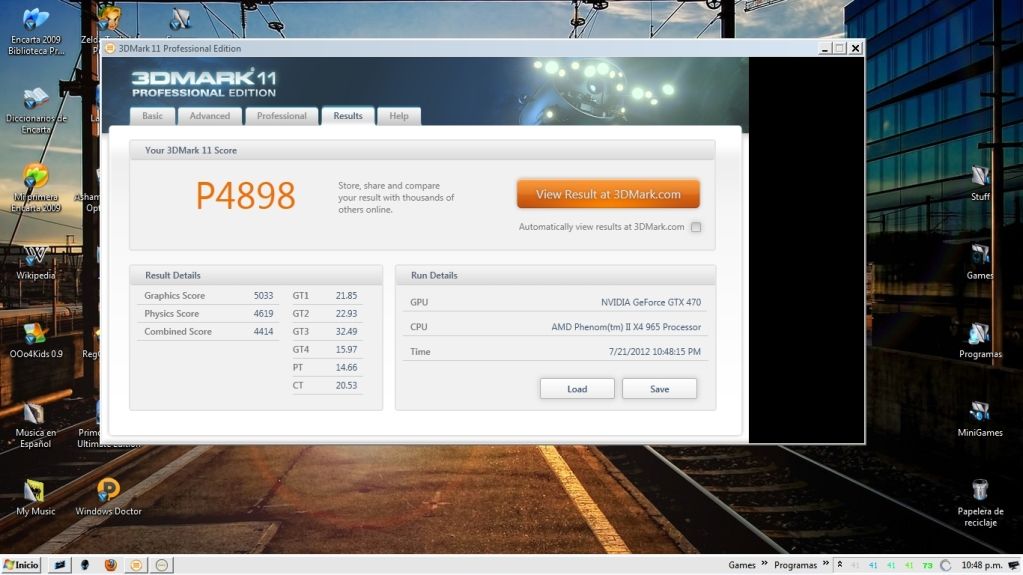Click the 3DMark orange taskbar button
Screen dimensions: 1023x575
point(136,565)
